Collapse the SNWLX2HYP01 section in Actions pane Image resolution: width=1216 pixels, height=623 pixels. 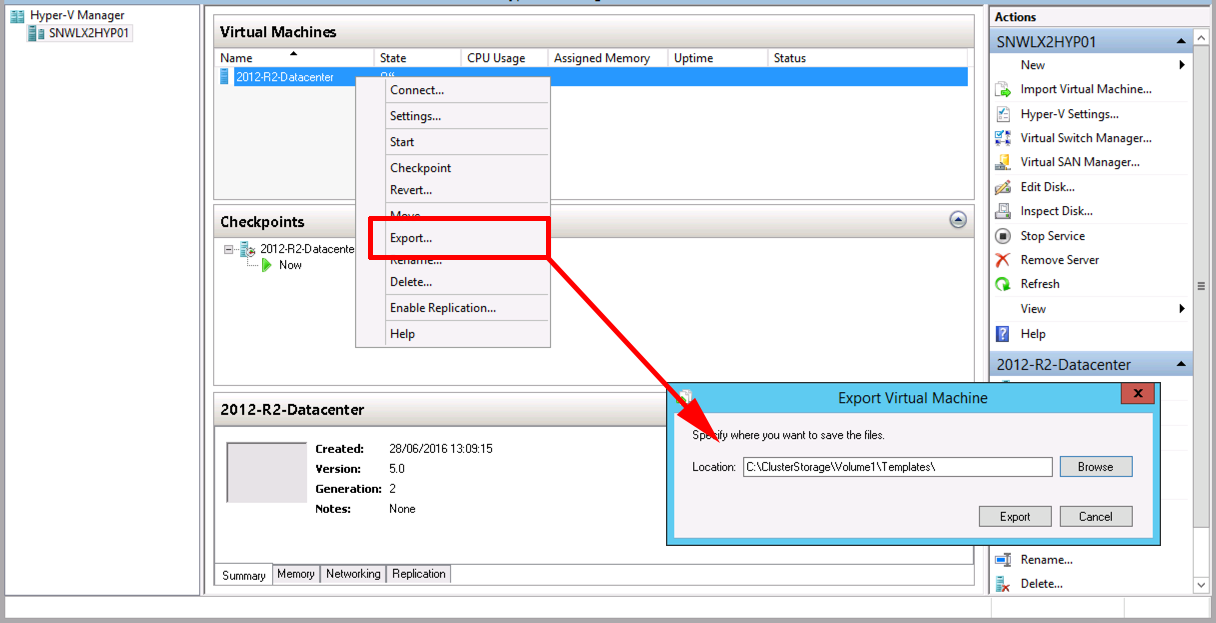[x=1182, y=42]
